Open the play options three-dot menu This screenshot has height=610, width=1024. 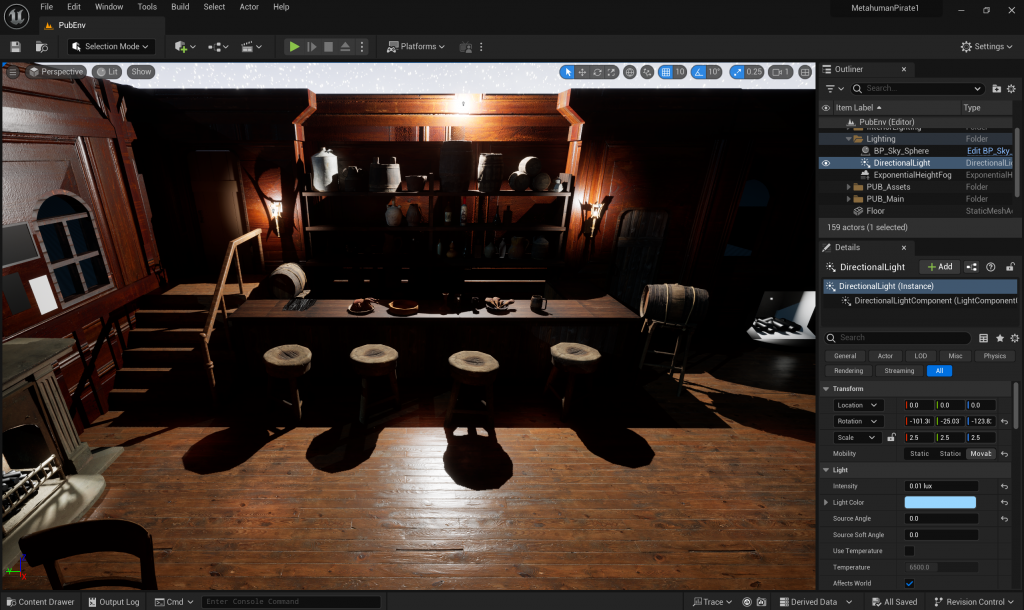(x=362, y=46)
